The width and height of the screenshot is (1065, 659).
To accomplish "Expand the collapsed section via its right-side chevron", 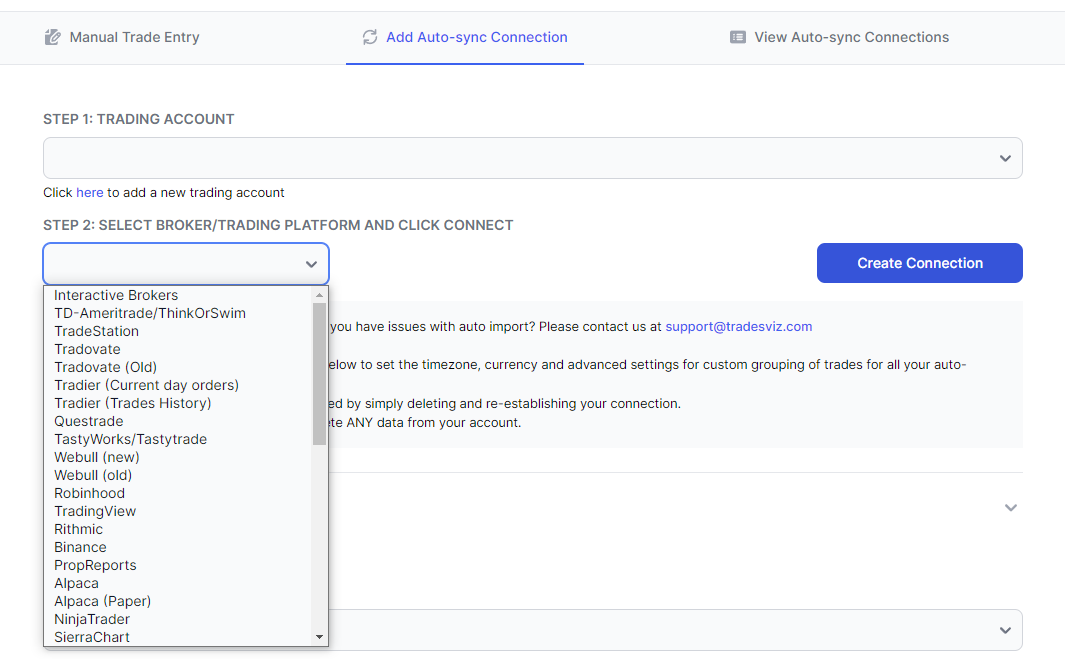I will point(1010,508).
